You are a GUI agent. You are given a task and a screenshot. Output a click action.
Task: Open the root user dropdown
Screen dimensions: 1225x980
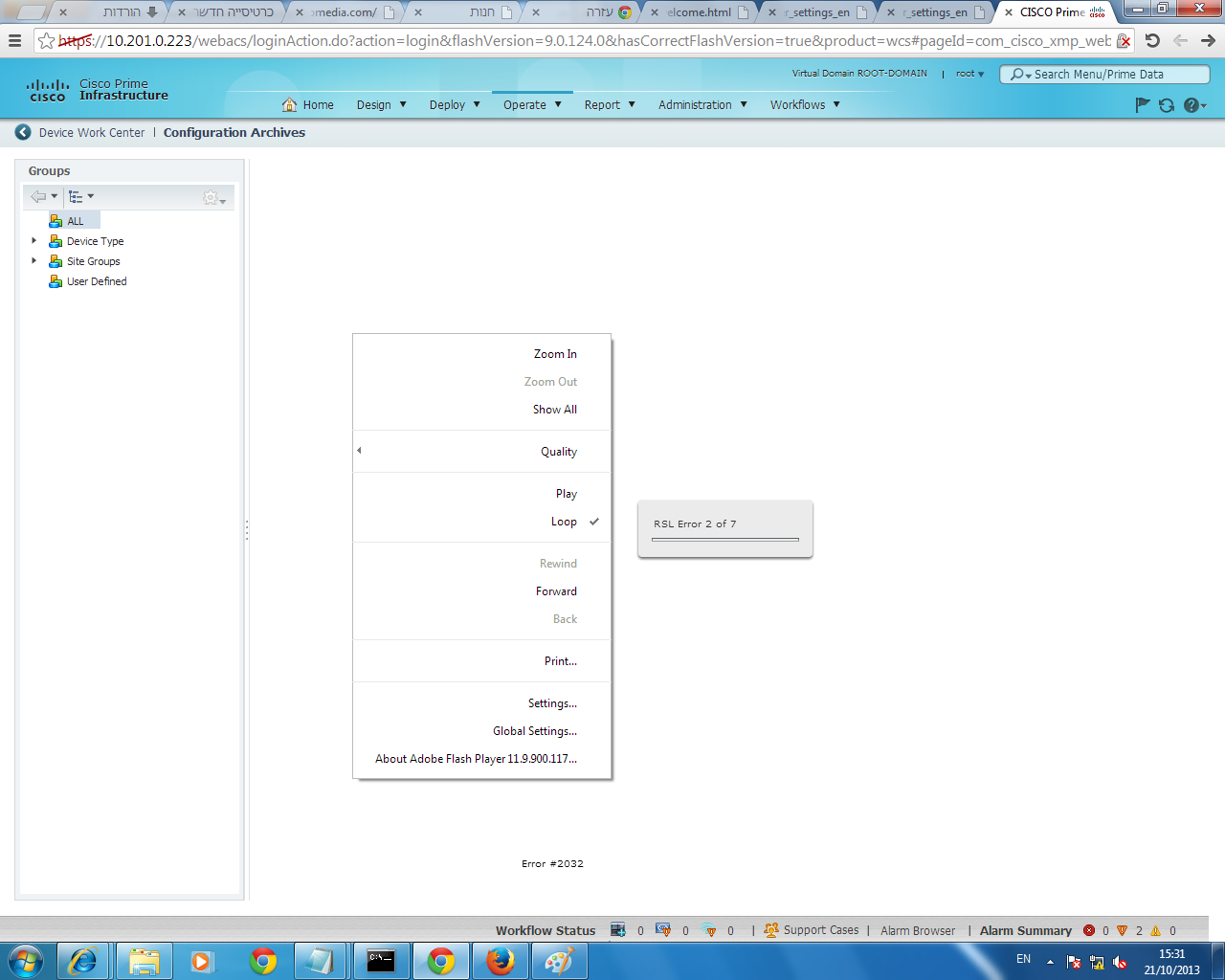(969, 74)
